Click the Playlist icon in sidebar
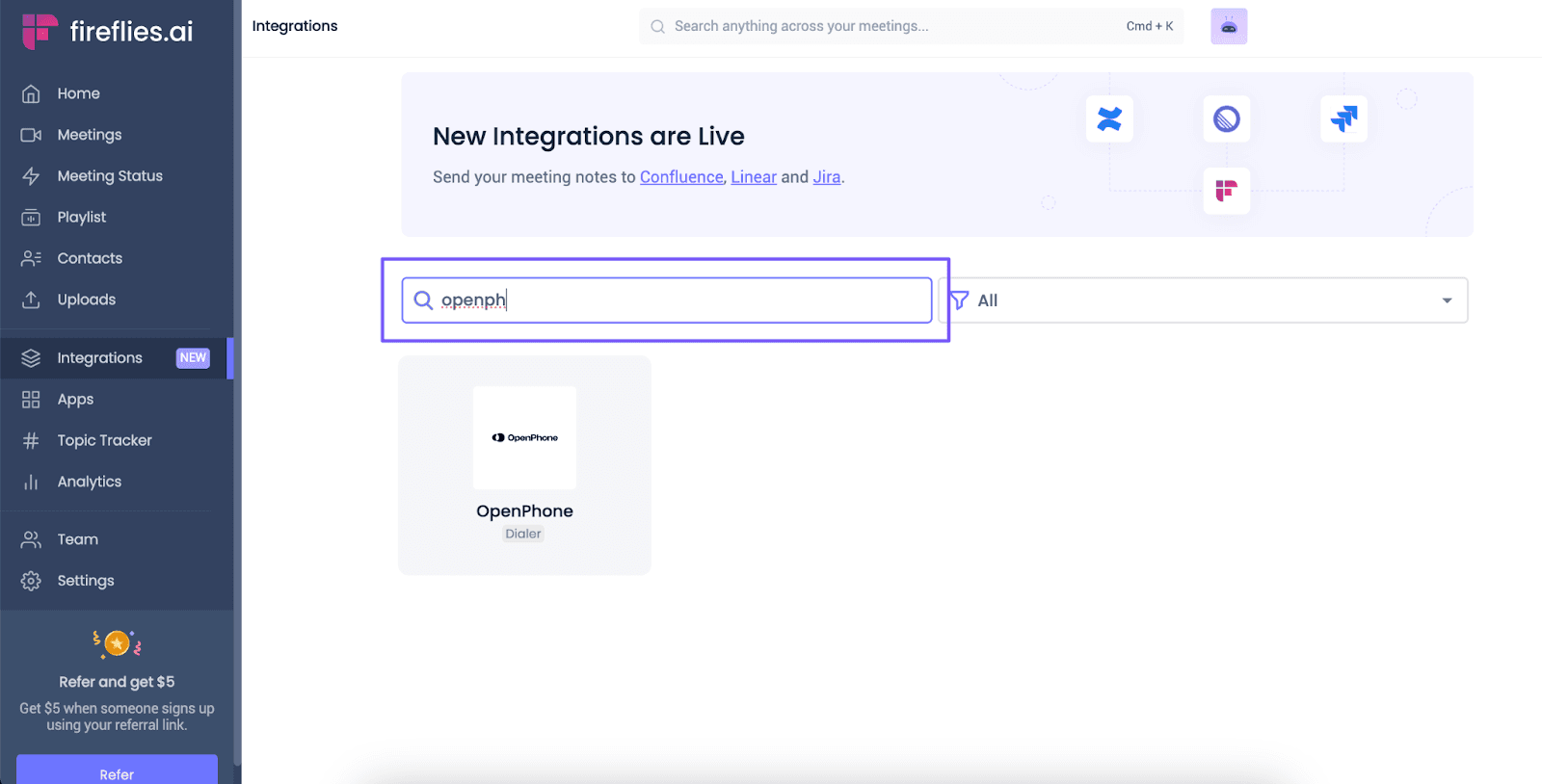The image size is (1542, 784). tap(31, 218)
